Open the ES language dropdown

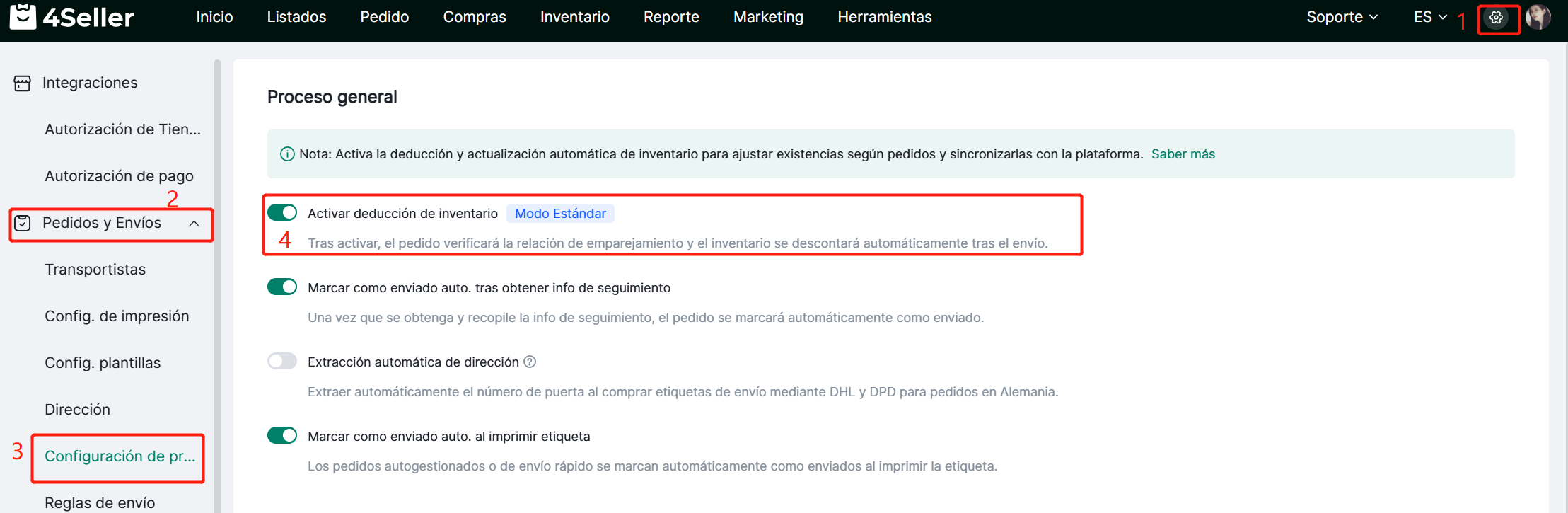coord(1430,17)
